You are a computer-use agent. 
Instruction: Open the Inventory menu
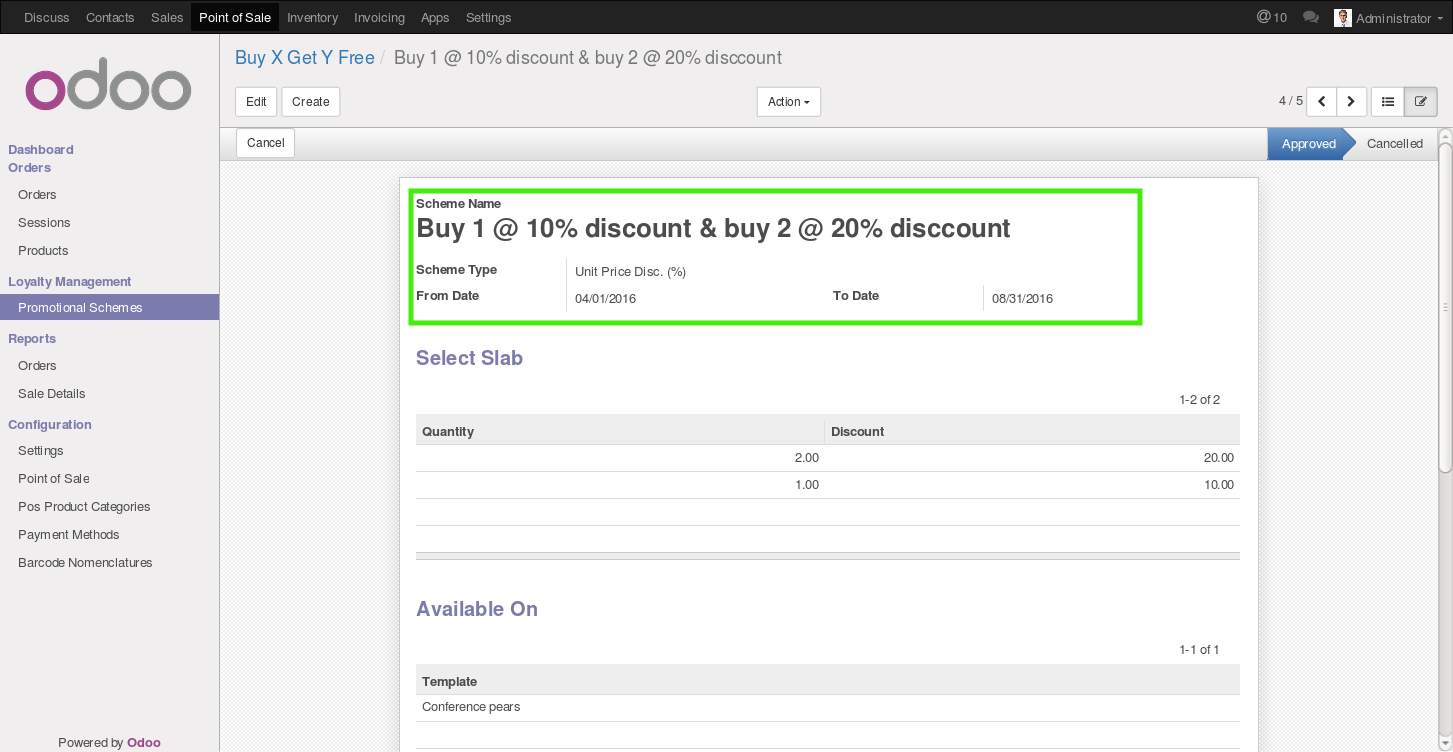(x=312, y=17)
